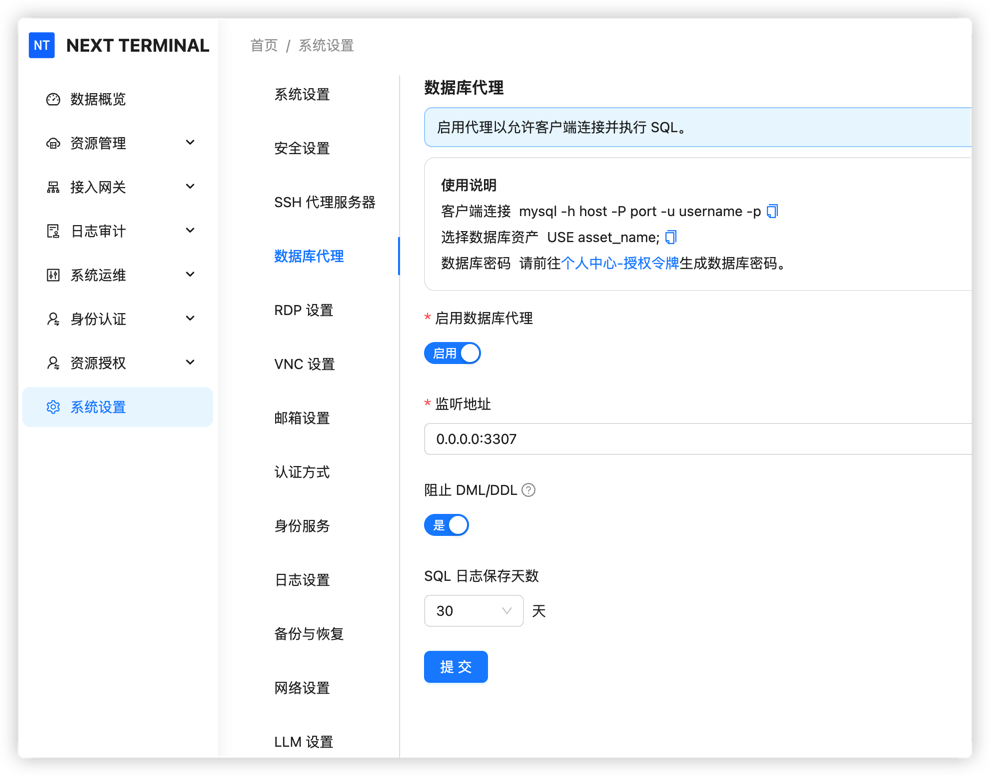Open the SQL 日志保存天数 dropdown
Image resolution: width=990 pixels, height=776 pixels.
473,611
